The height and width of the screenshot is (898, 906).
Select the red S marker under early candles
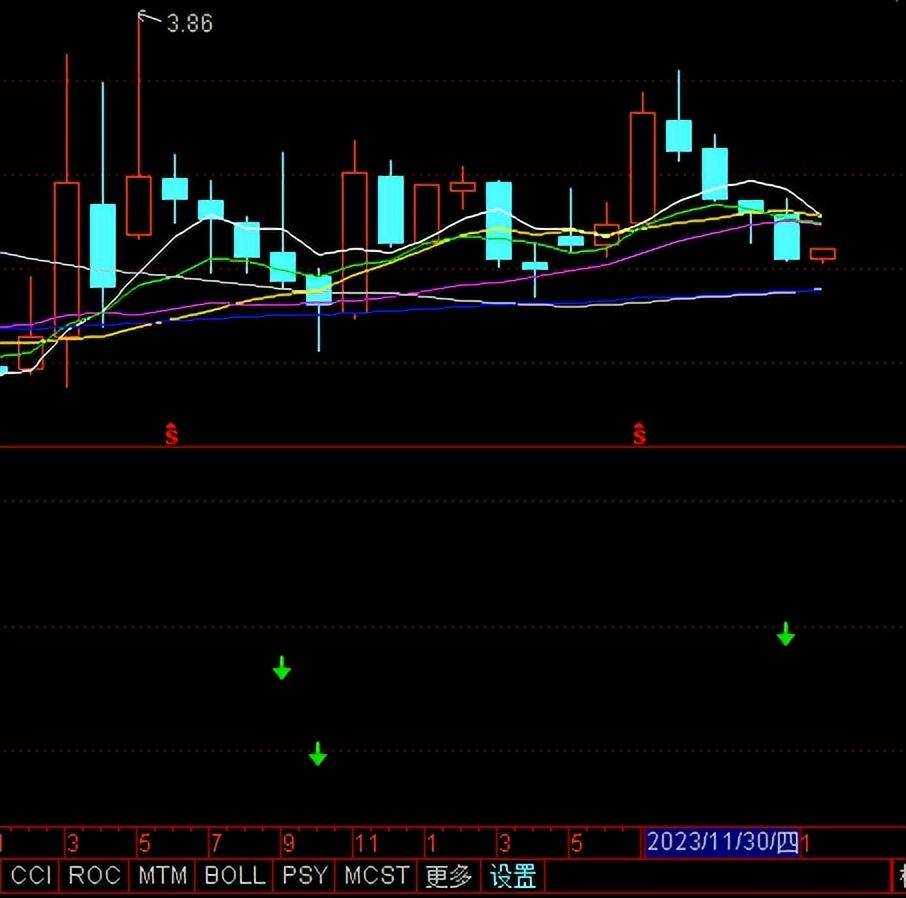pyautogui.click(x=172, y=433)
